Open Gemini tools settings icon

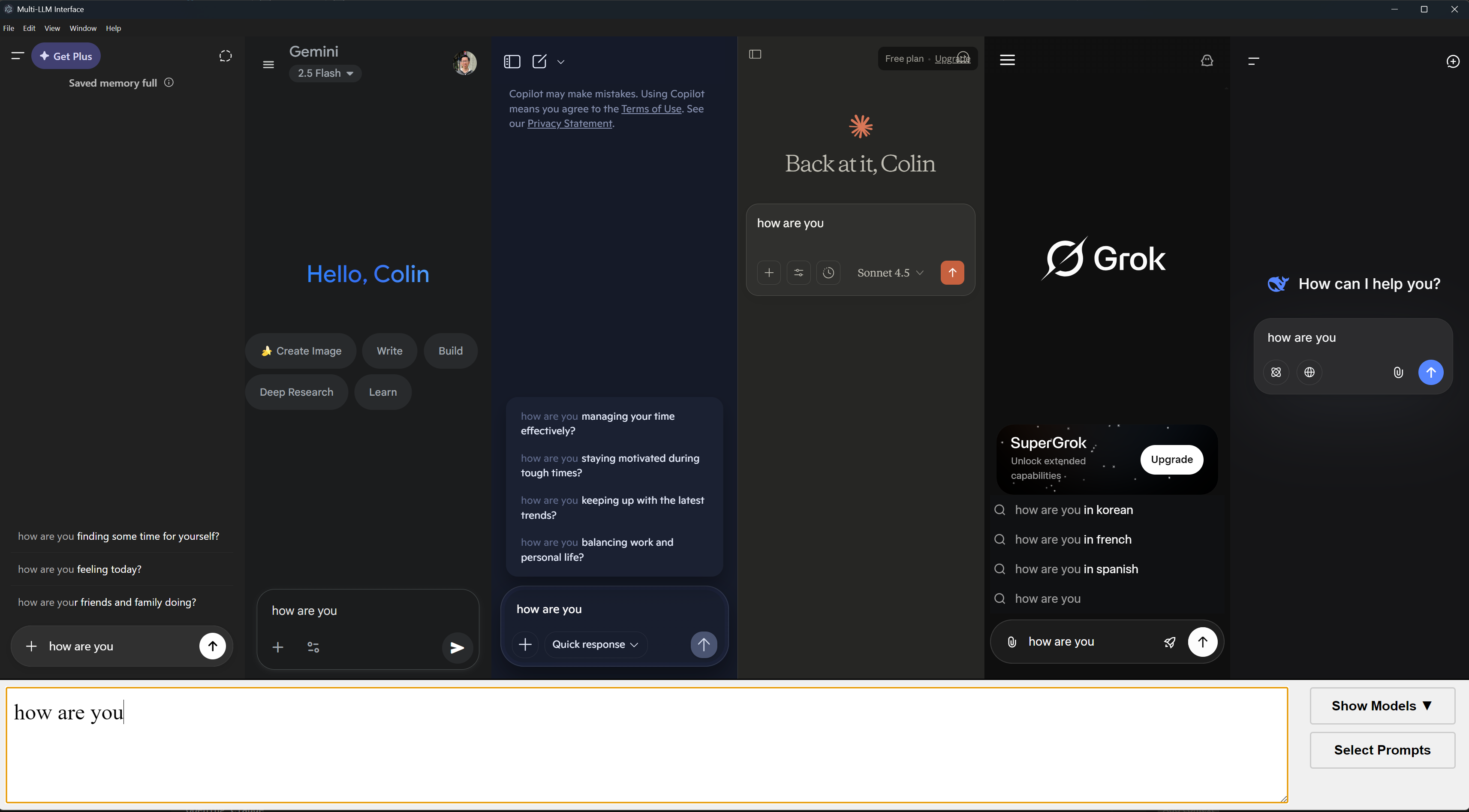313,647
